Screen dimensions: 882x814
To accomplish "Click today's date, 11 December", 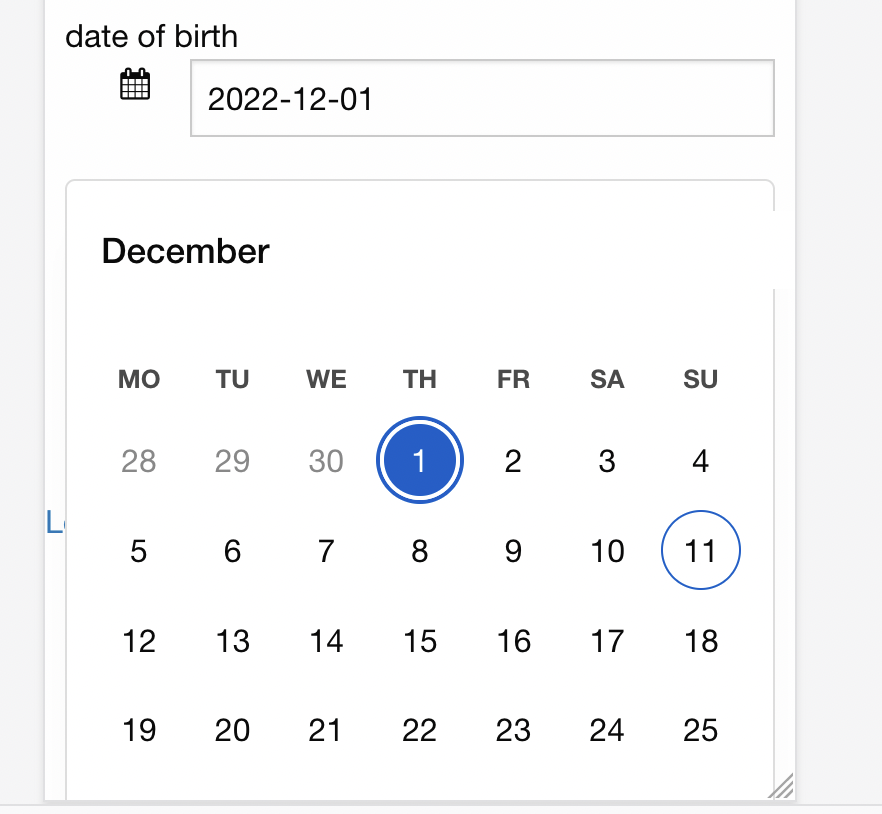I will click(700, 550).
